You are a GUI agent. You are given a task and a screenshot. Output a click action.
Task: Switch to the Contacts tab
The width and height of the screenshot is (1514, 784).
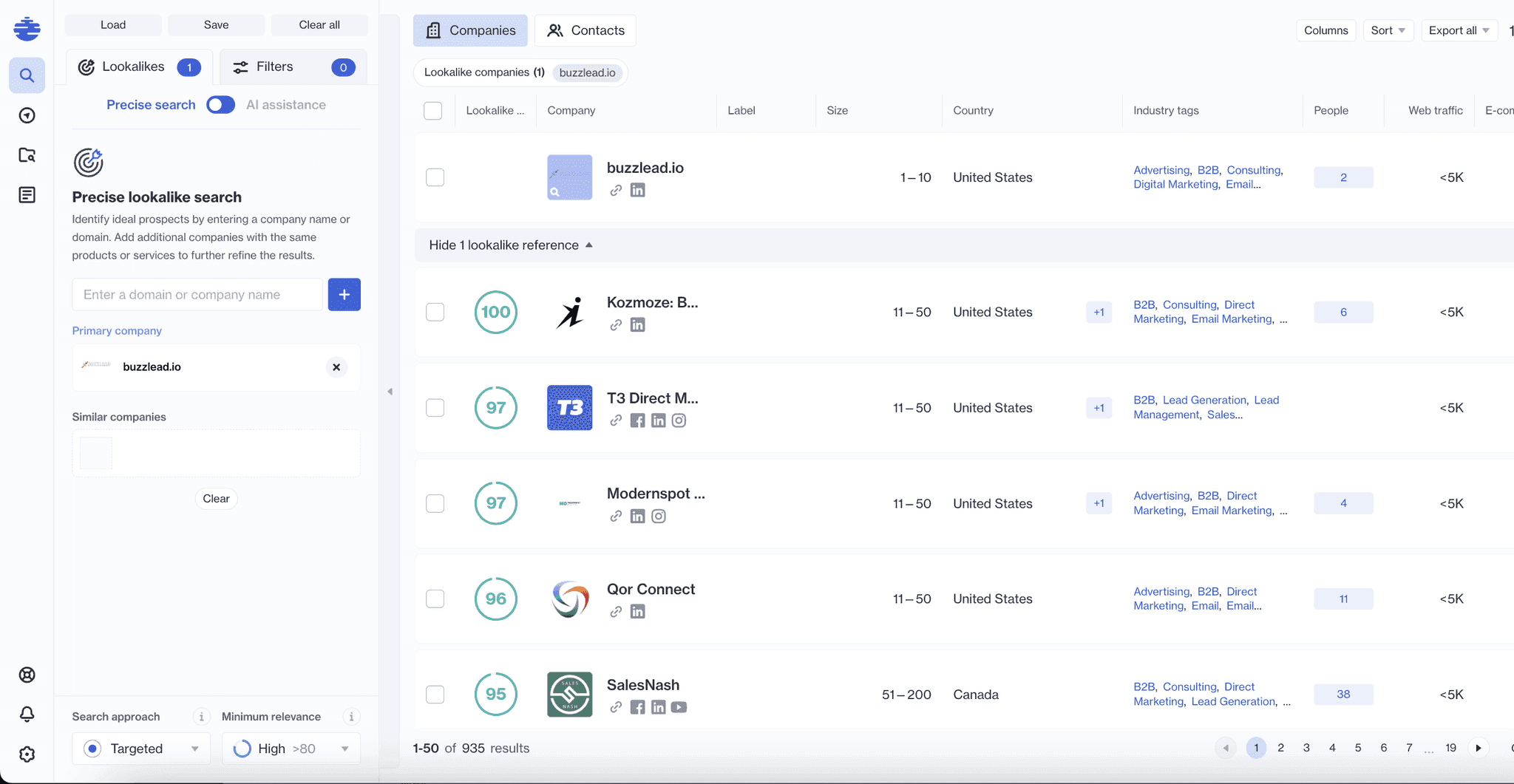click(585, 30)
